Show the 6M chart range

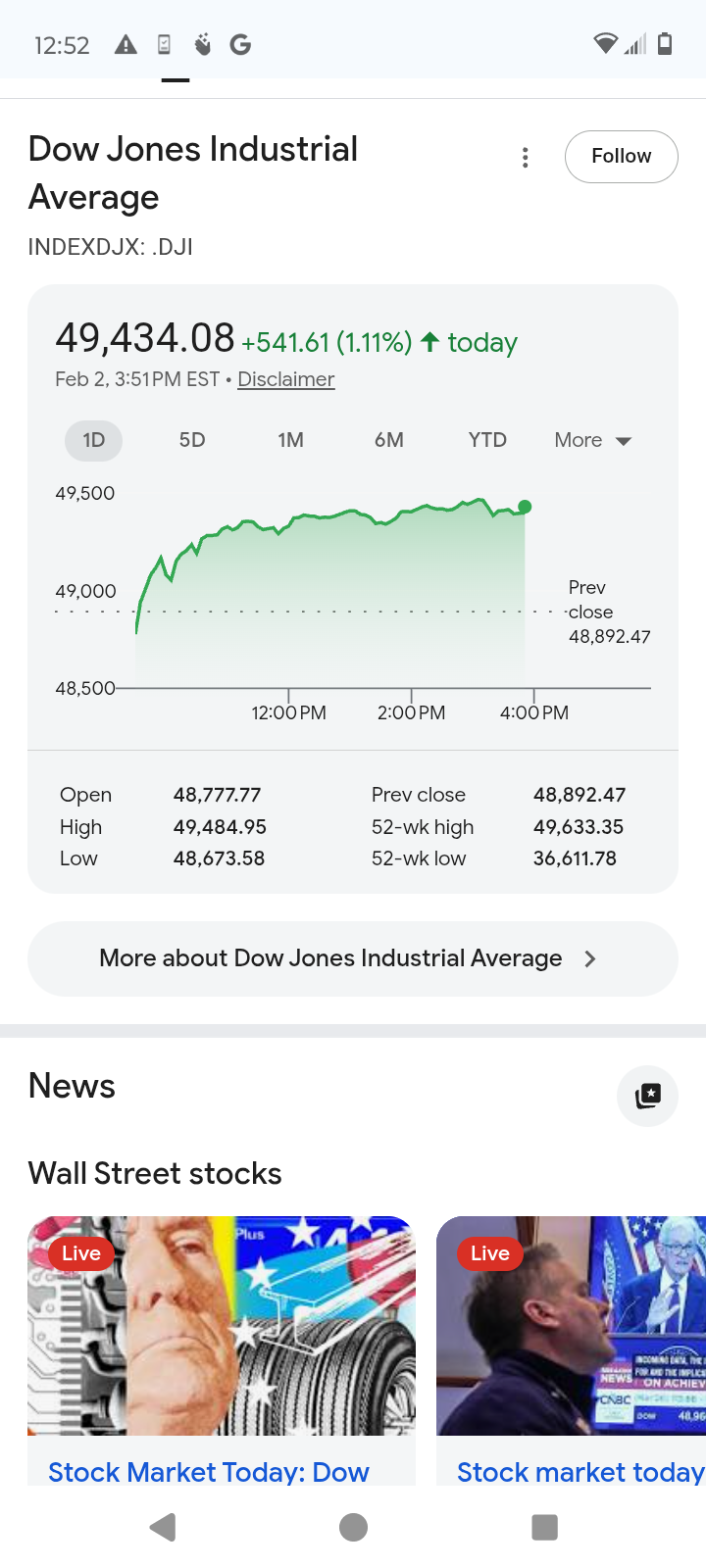(388, 440)
